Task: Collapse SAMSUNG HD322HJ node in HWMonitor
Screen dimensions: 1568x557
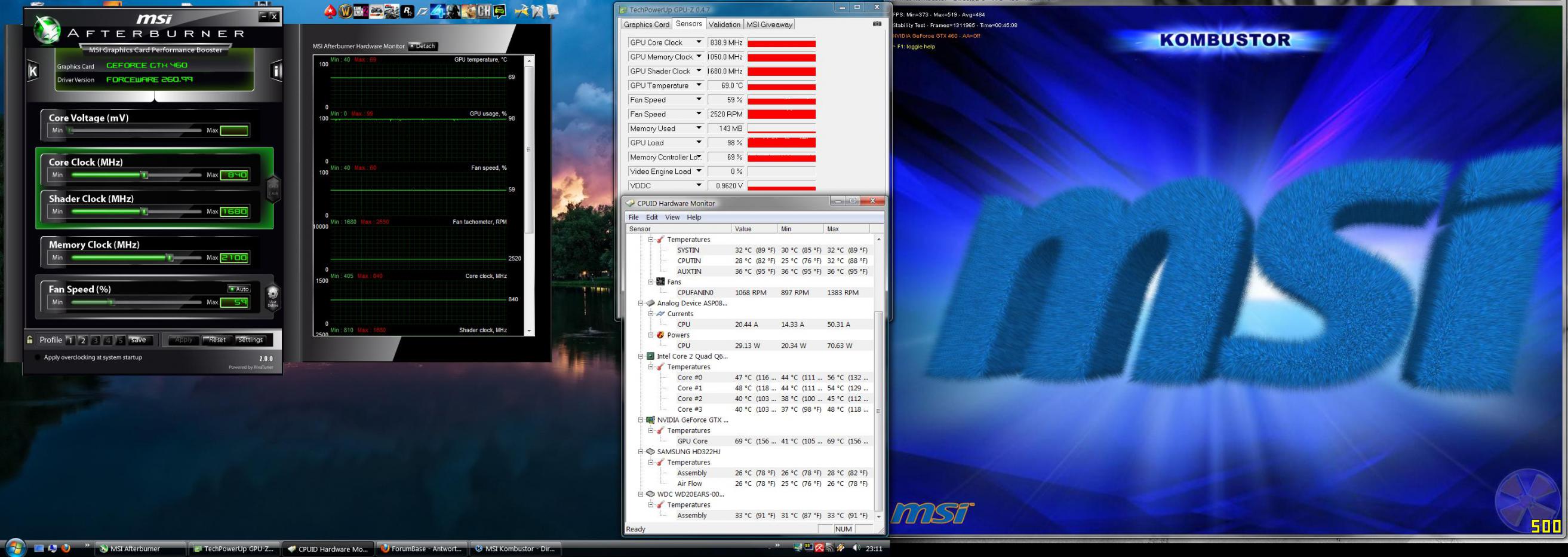Action: pyautogui.click(x=640, y=452)
